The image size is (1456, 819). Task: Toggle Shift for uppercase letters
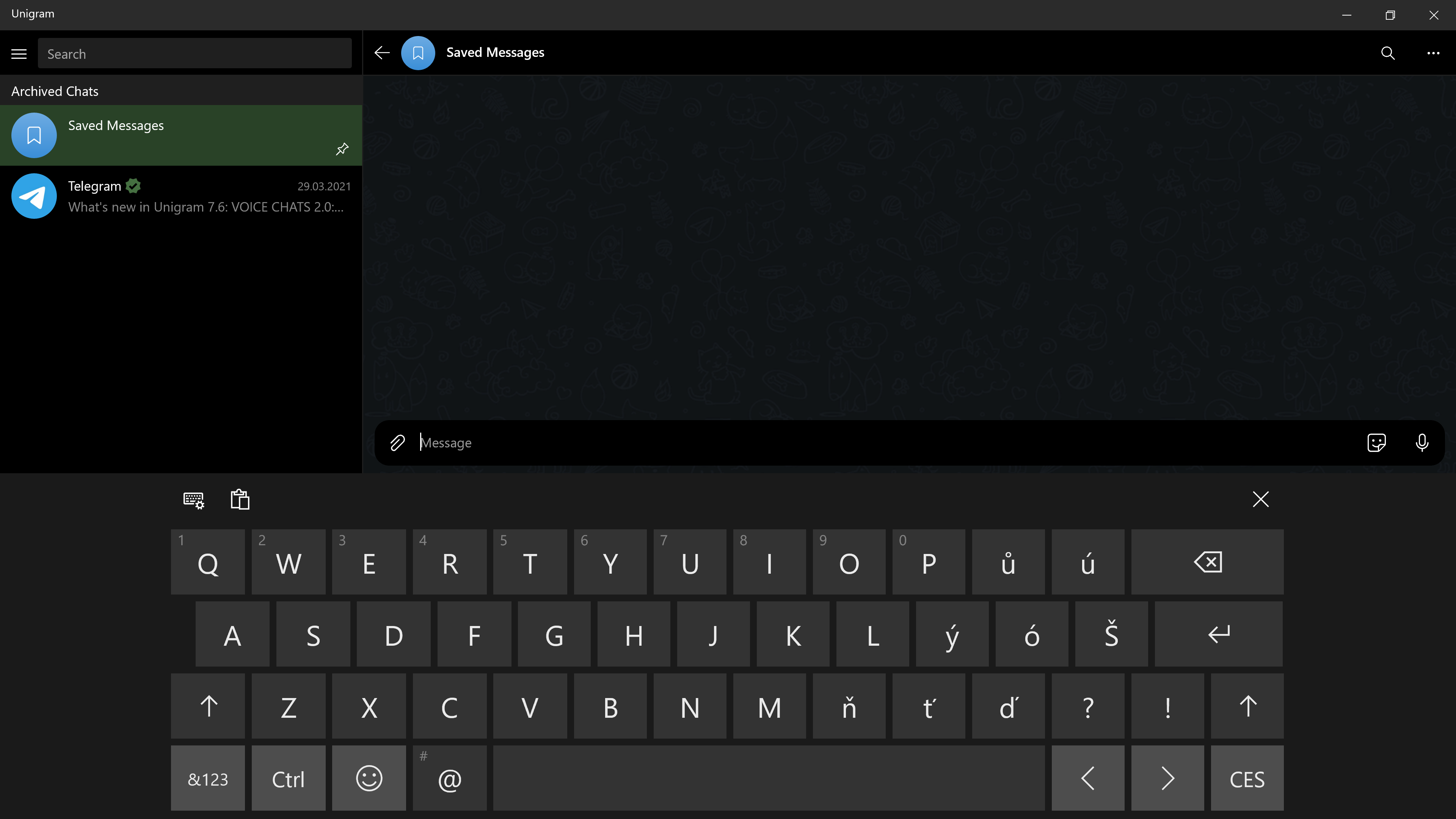click(207, 706)
